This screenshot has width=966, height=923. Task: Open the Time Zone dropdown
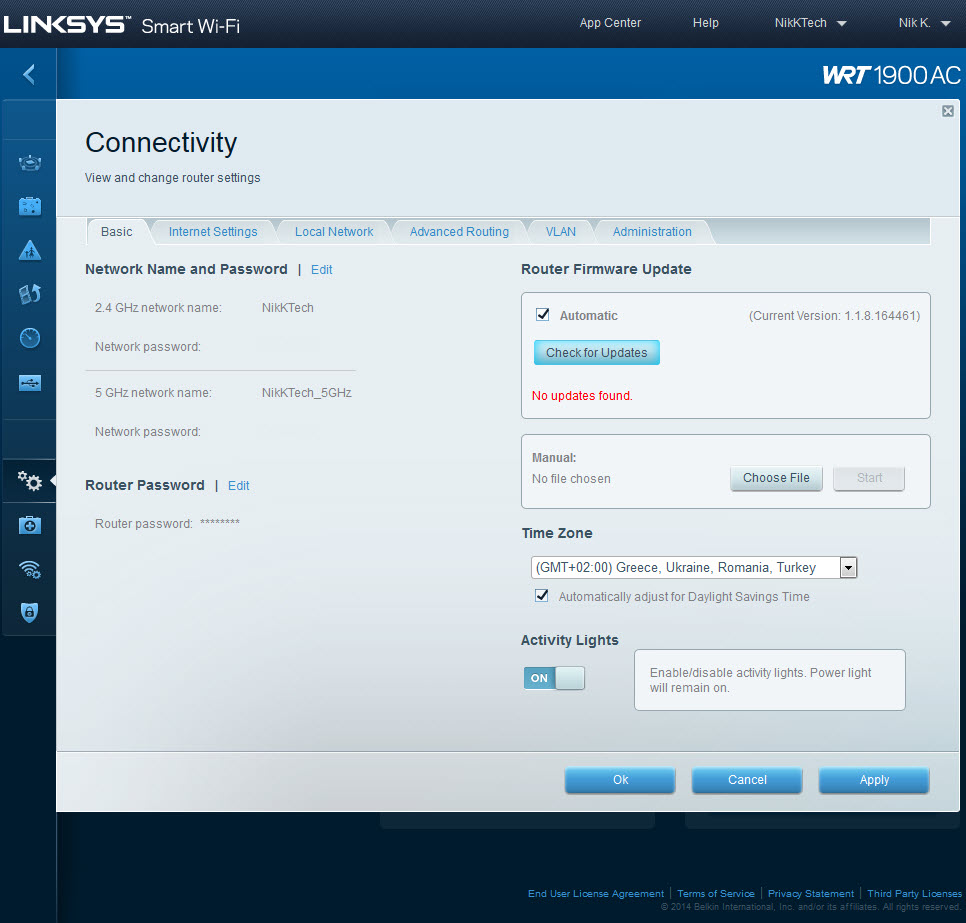(x=694, y=567)
